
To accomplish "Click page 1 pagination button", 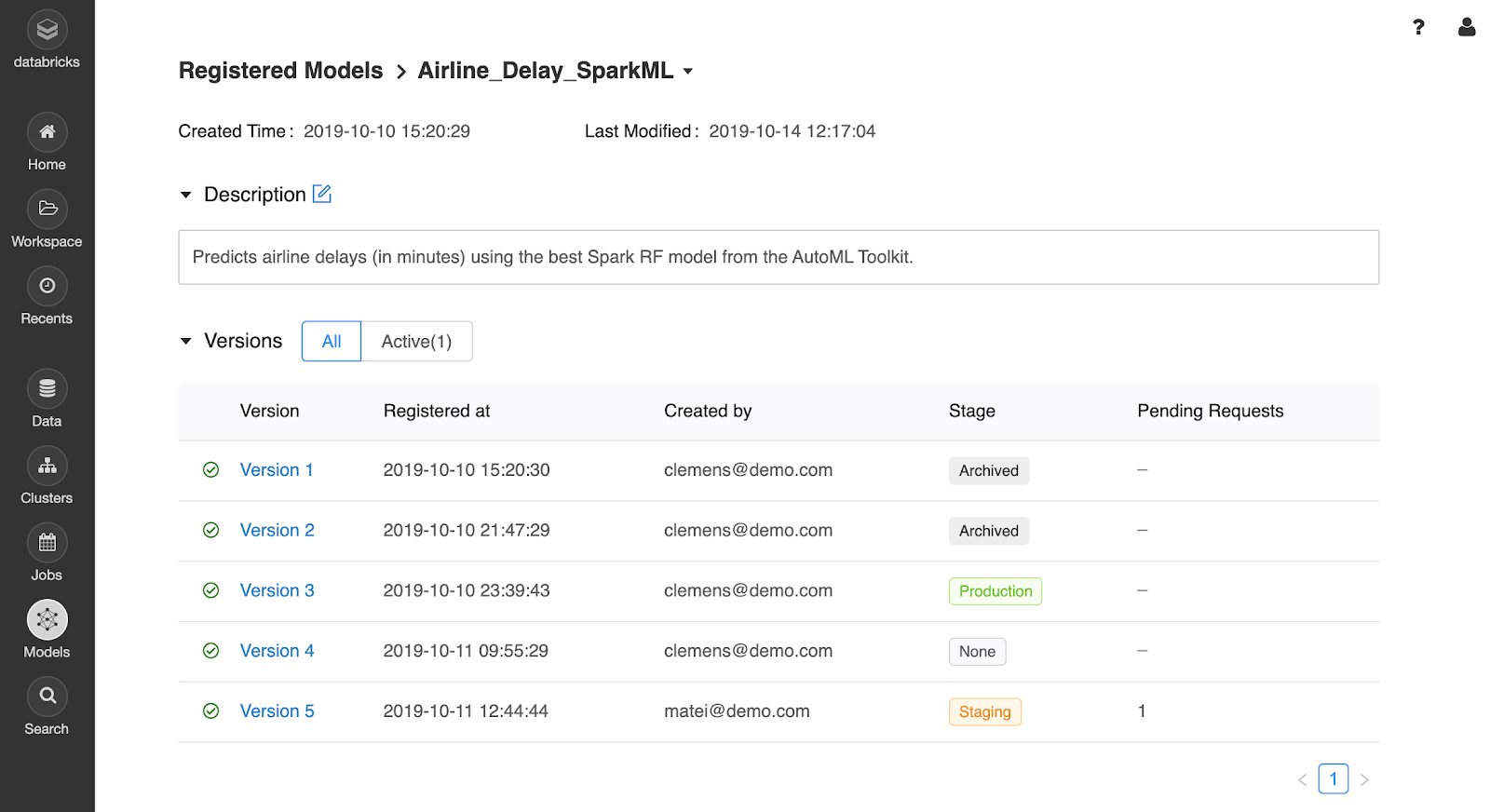I will coord(1333,779).
